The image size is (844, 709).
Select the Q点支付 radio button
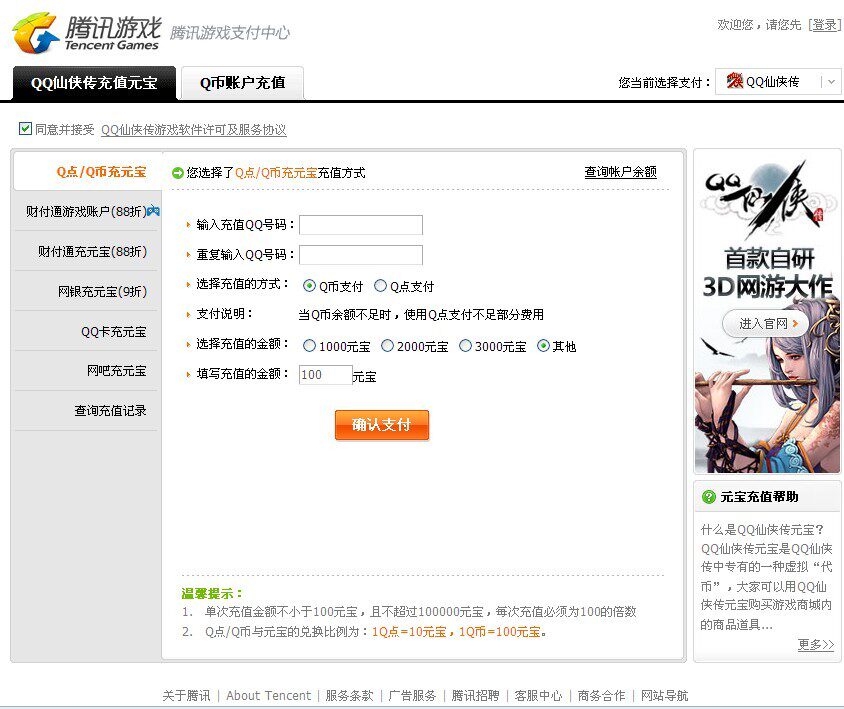(x=380, y=286)
